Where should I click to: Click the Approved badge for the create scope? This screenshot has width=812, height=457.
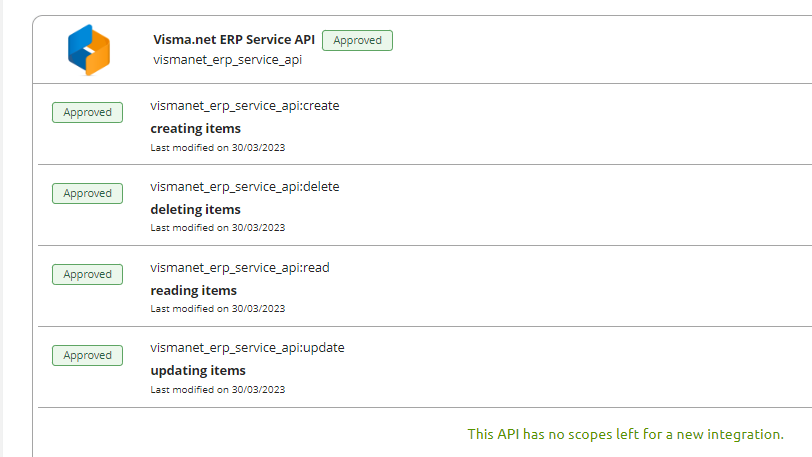pyautogui.click(x=88, y=112)
